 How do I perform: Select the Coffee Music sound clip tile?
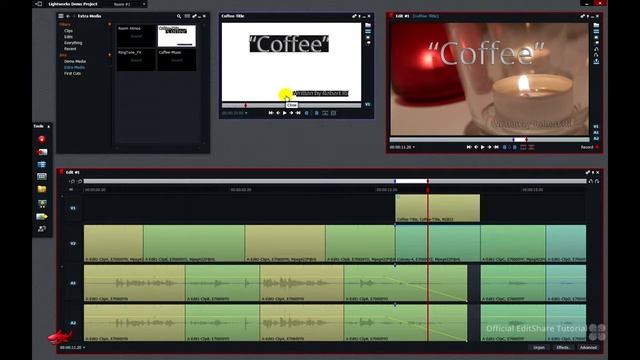[x=177, y=60]
